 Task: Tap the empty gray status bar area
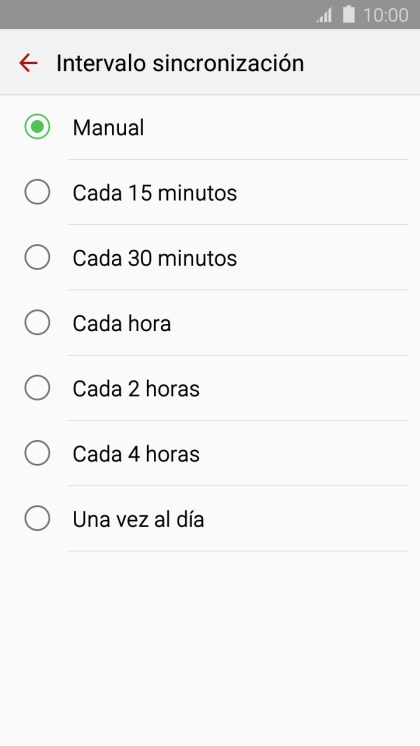[157, 14]
